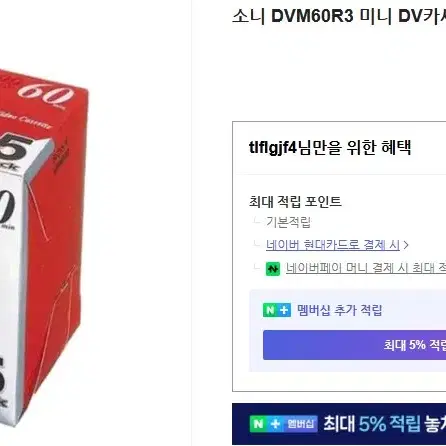Click the green Naver Pay money icon

pos(273,269)
